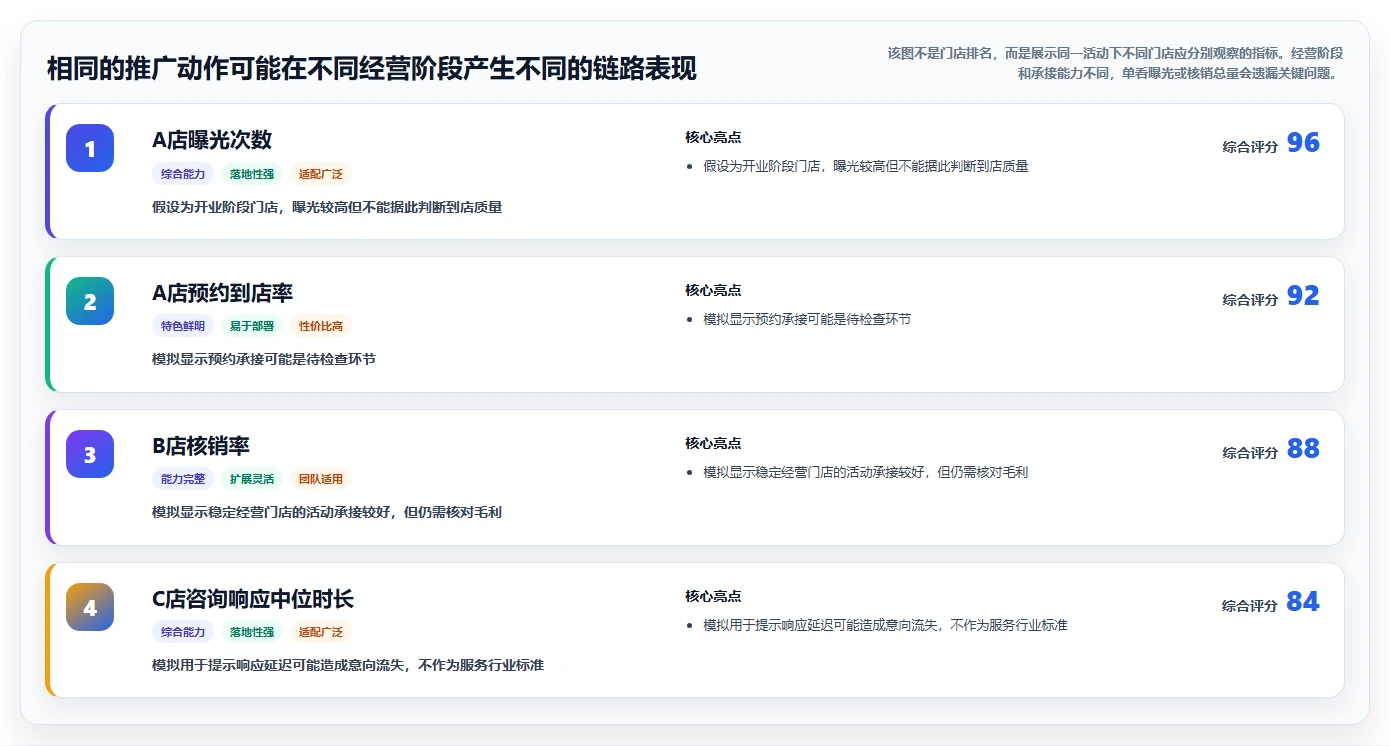The image size is (1390, 746).
Task: Select the 落地性强 tag under C店咨询响应中位时长
Action: pos(252,632)
